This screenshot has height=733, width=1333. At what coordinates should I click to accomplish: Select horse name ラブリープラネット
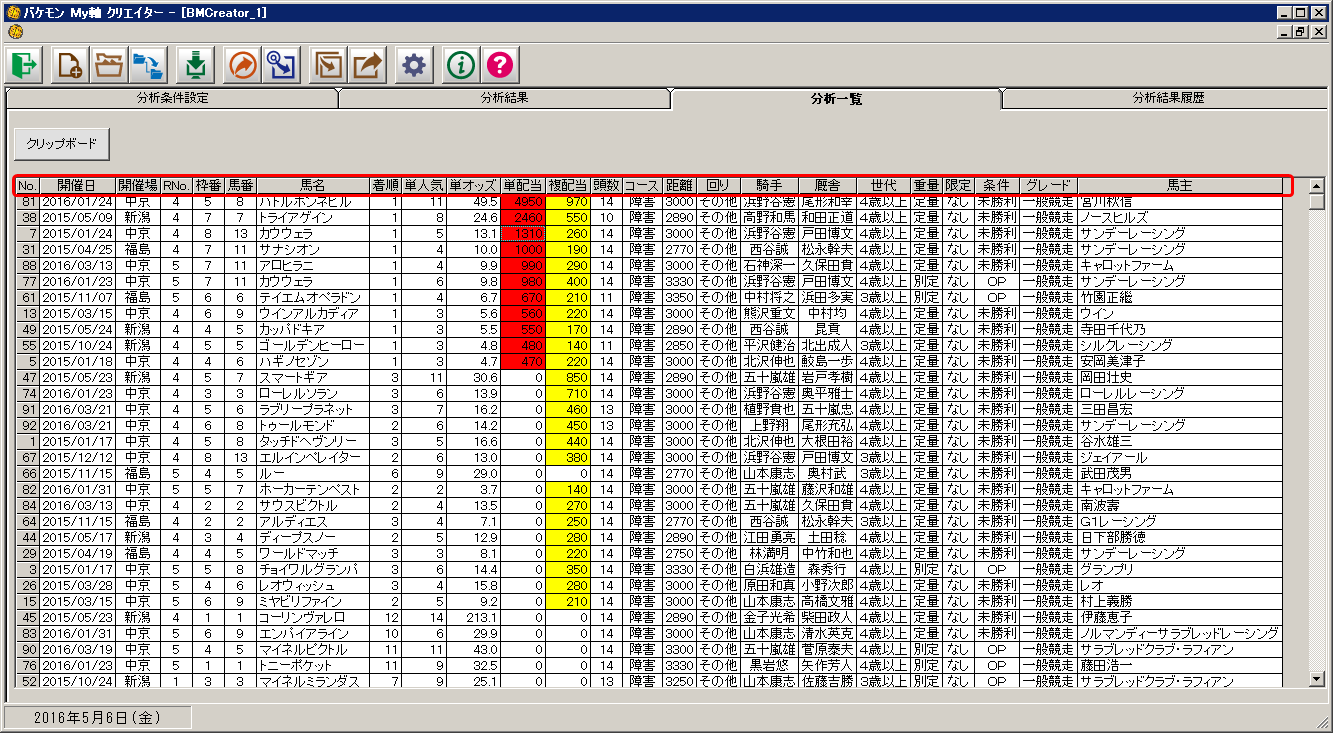[312, 409]
